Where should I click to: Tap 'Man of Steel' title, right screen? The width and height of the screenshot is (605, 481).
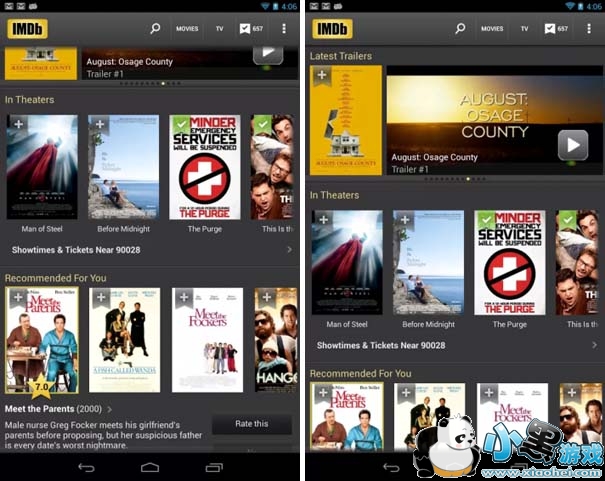pos(347,324)
